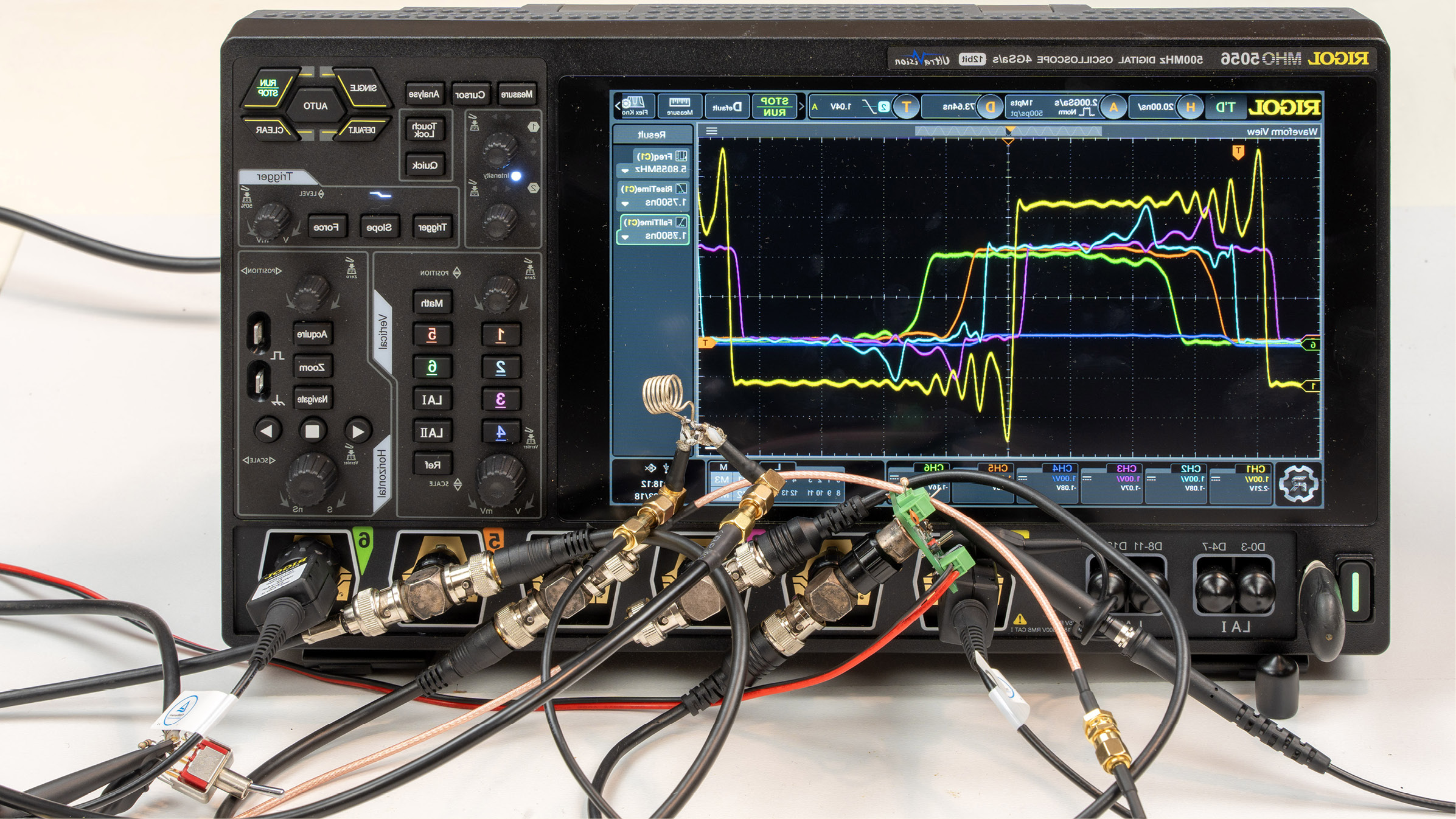Expand the Freq(C1) result dropdown arrow
This screenshot has width=1456, height=819.
(x=625, y=170)
